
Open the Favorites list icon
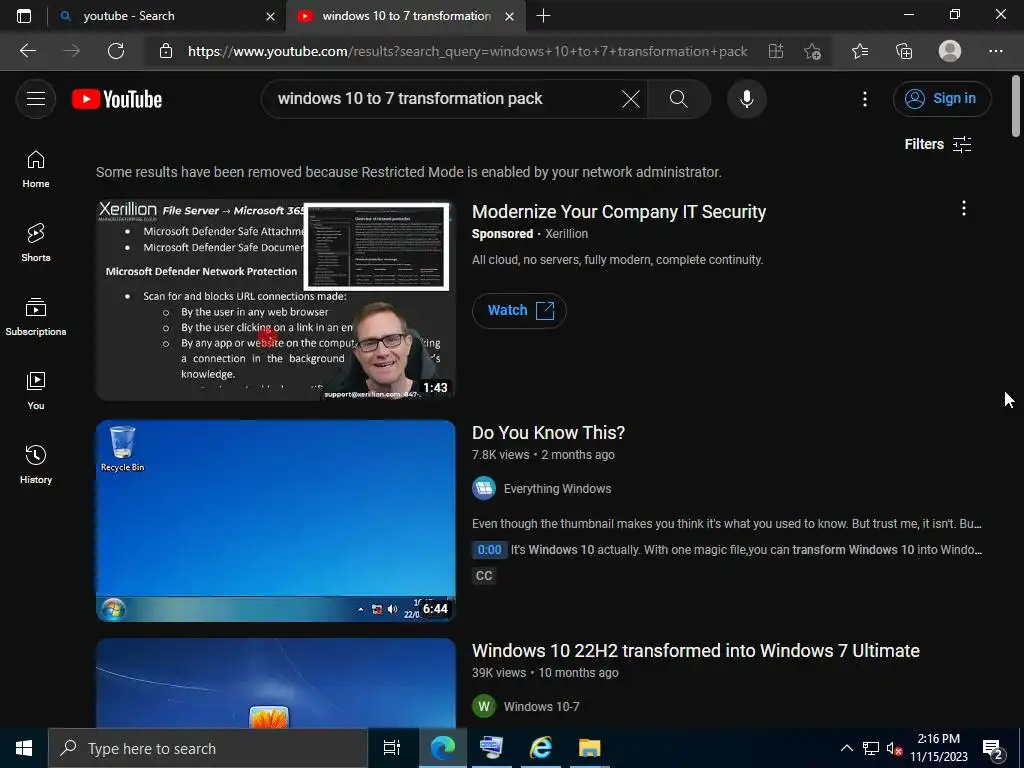[x=860, y=51]
